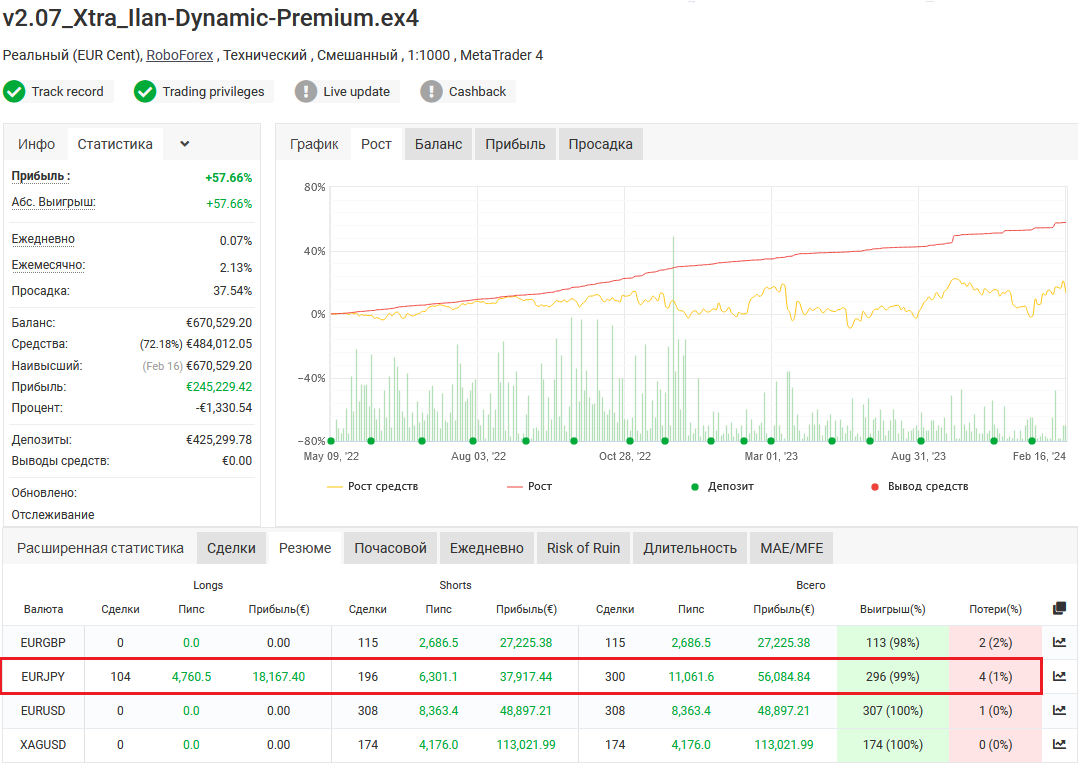Open the EURGBP row chart icon
Screen dimensions: 1078x763
1059,643
